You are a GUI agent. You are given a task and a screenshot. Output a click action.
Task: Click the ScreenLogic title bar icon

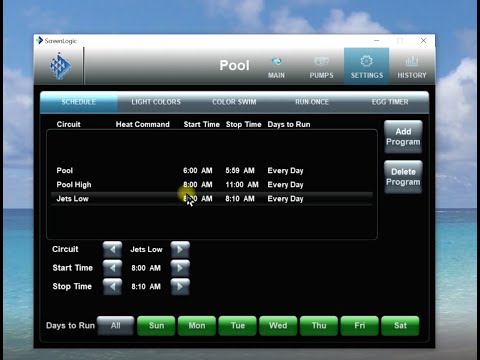(x=39, y=41)
